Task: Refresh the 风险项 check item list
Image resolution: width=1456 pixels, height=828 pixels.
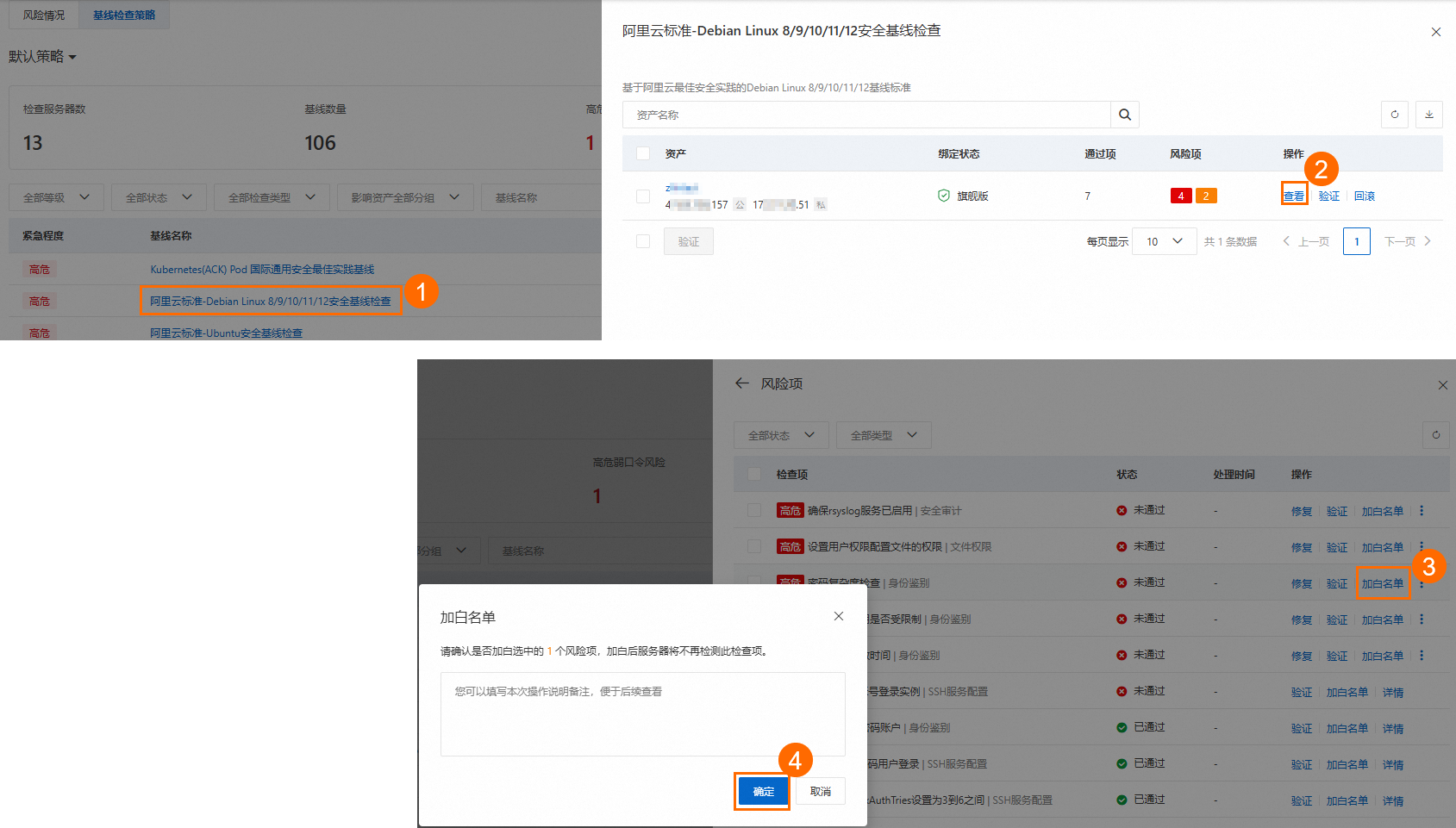Action: [1436, 435]
